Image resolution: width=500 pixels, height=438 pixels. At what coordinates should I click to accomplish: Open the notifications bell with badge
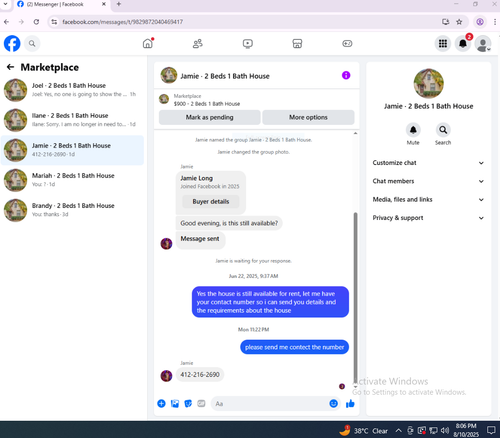click(463, 44)
